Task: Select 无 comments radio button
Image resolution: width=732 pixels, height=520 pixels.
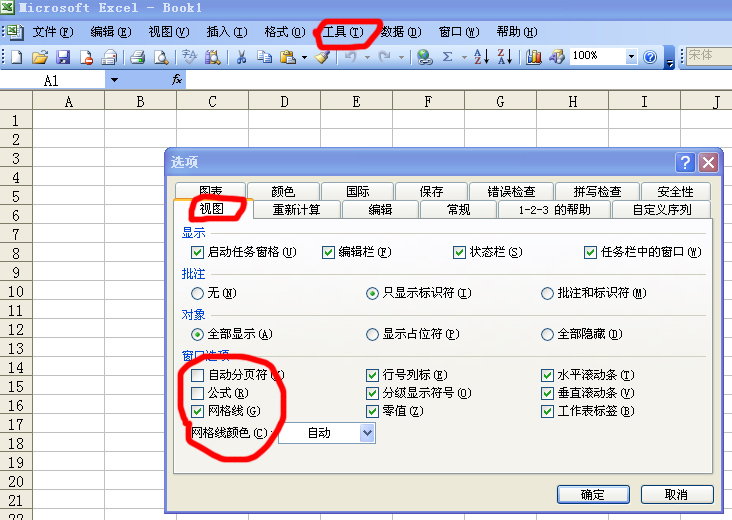Action: [197, 293]
